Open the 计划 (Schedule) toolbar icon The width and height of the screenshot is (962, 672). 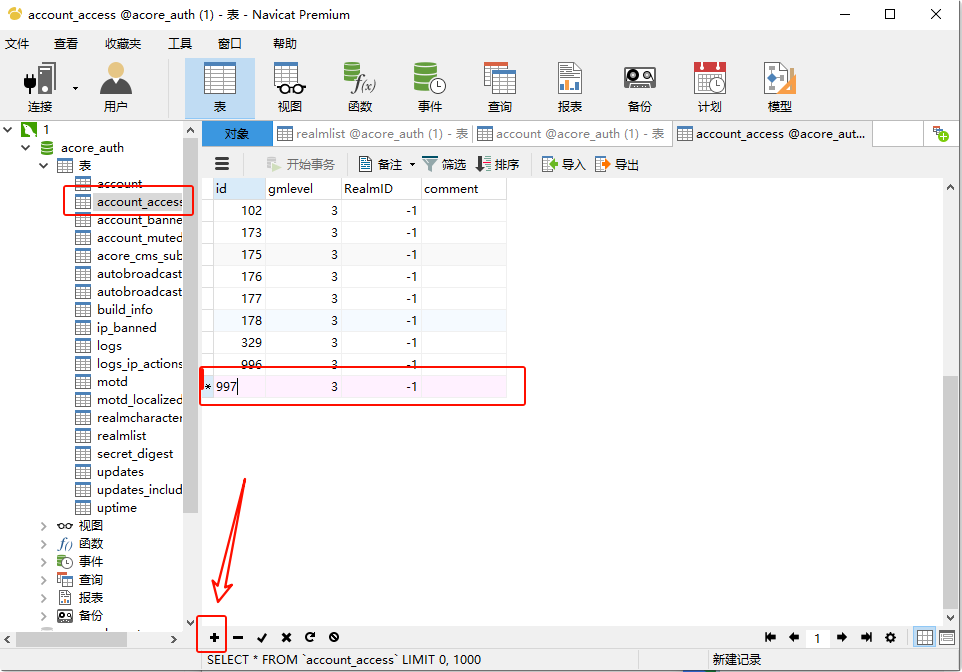709,87
